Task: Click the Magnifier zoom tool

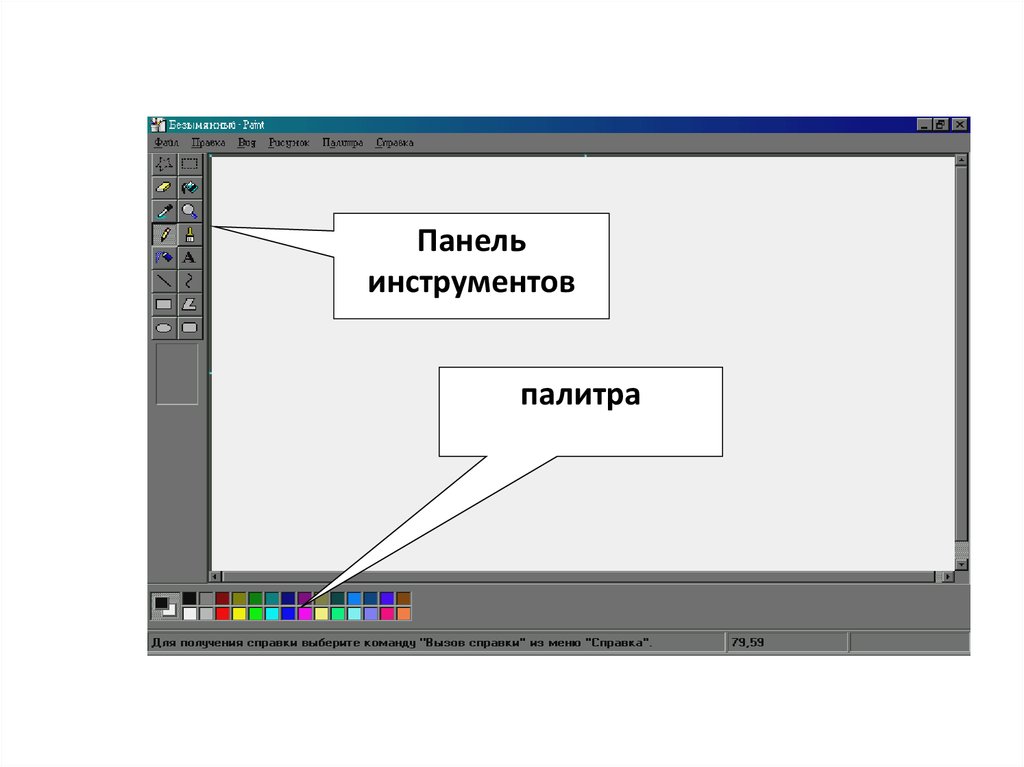Action: point(190,210)
